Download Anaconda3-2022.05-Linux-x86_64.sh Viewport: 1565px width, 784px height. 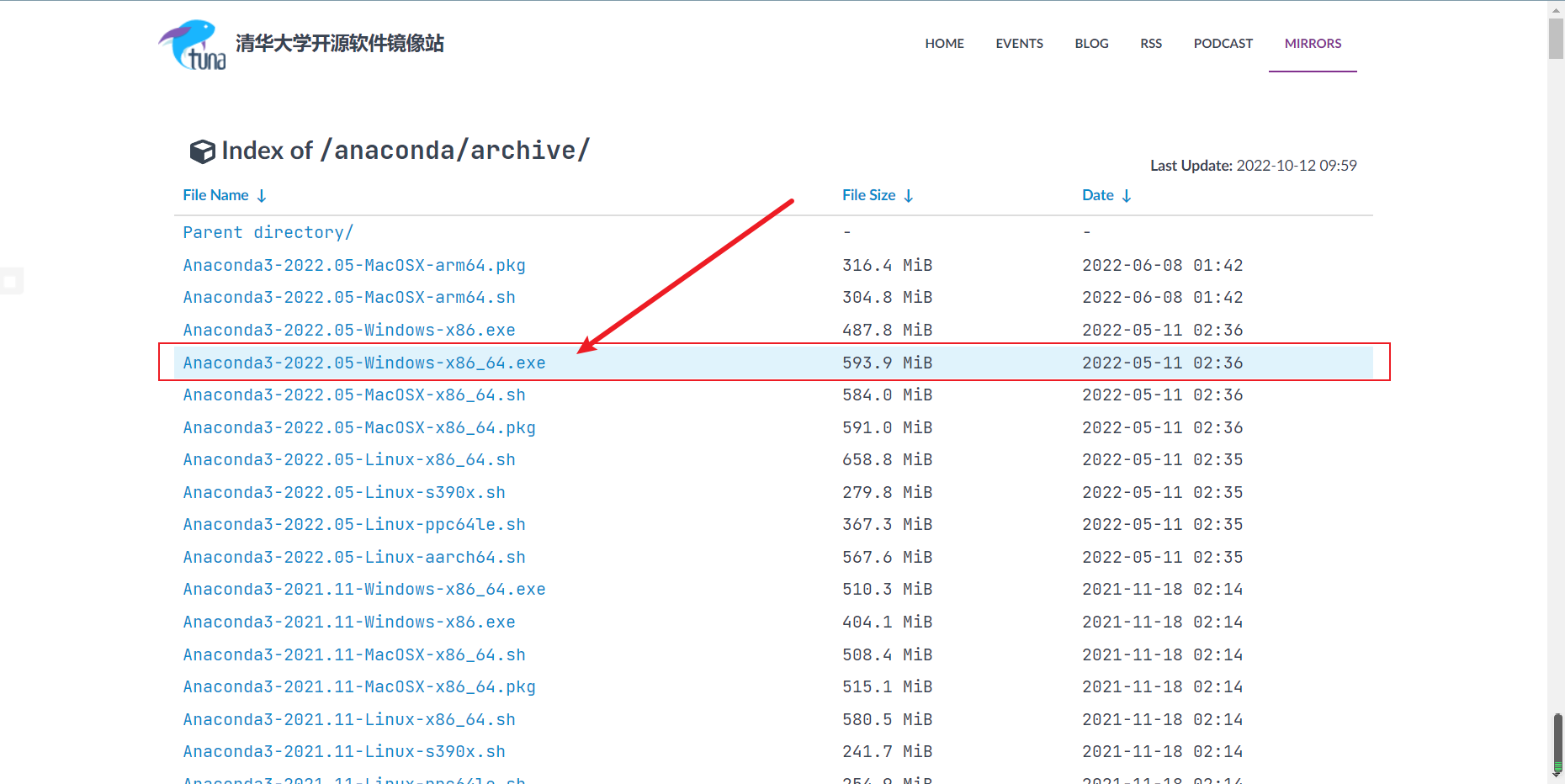click(349, 459)
